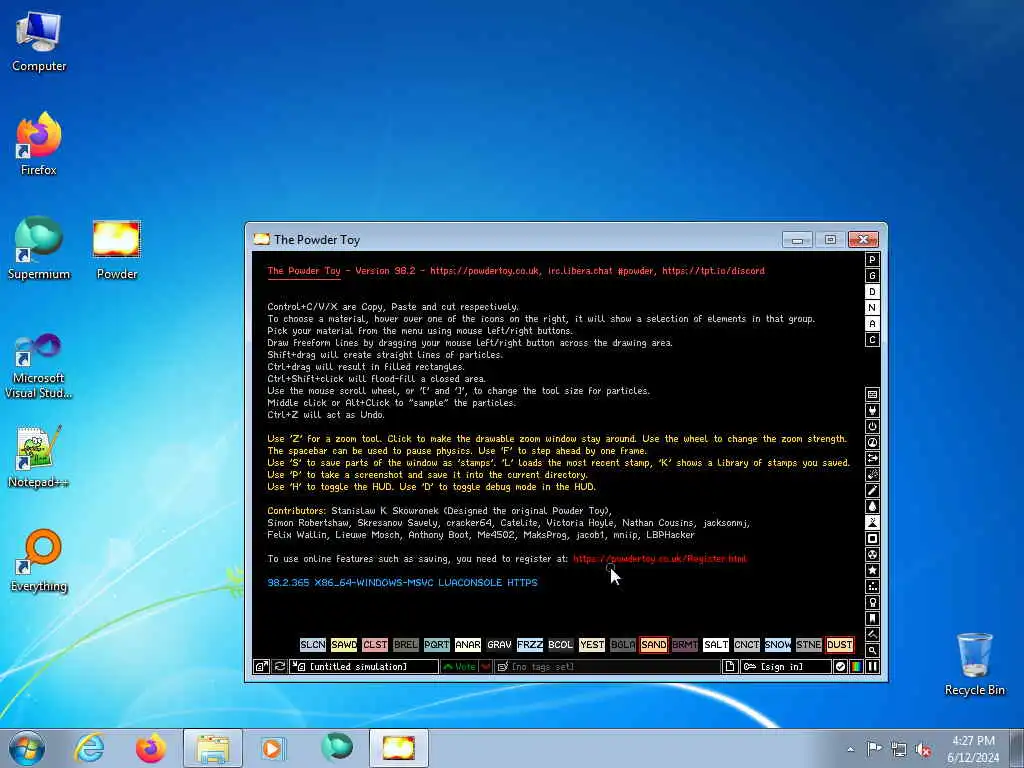Toggle pause button in Powder Toy
Image resolution: width=1024 pixels, height=768 pixels.
coord(872,666)
